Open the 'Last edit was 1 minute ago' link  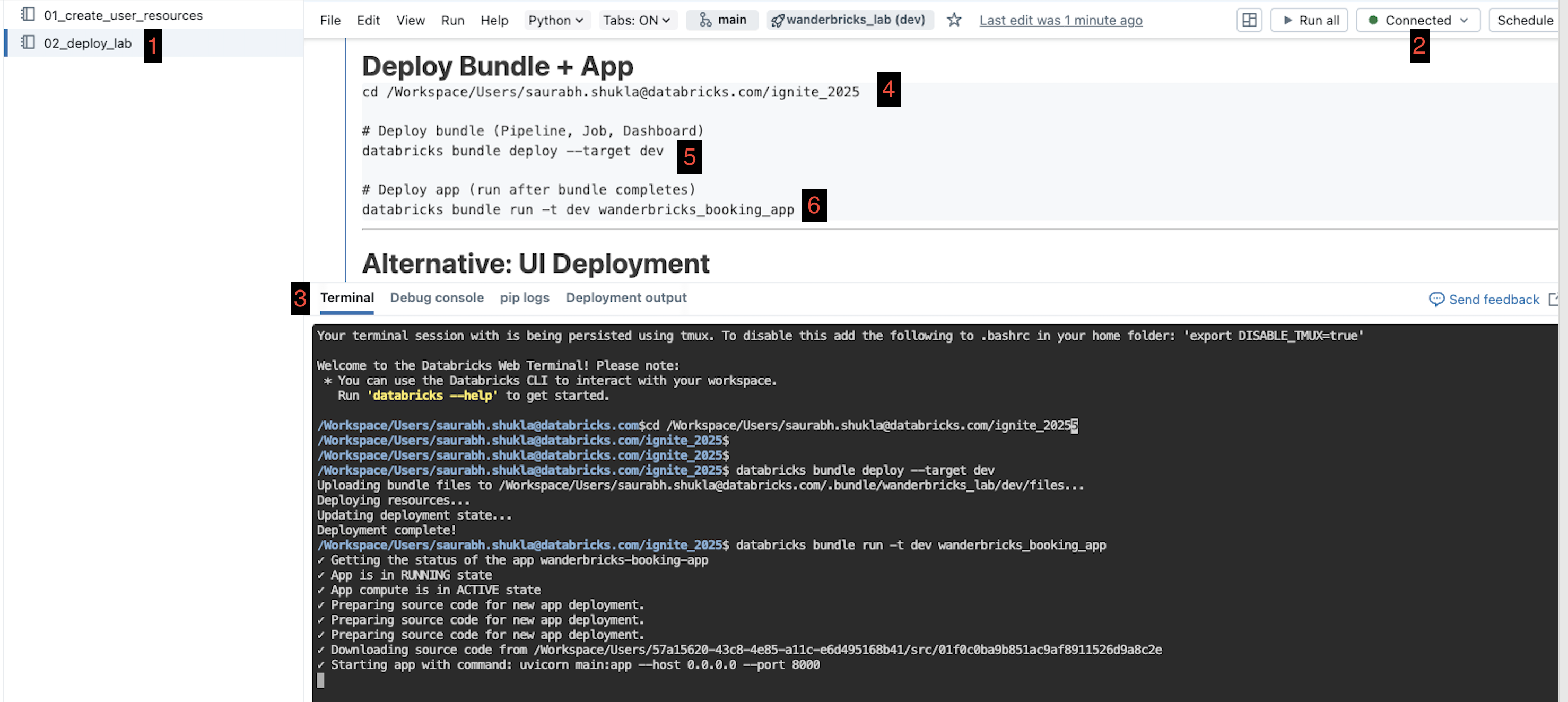[1060, 20]
